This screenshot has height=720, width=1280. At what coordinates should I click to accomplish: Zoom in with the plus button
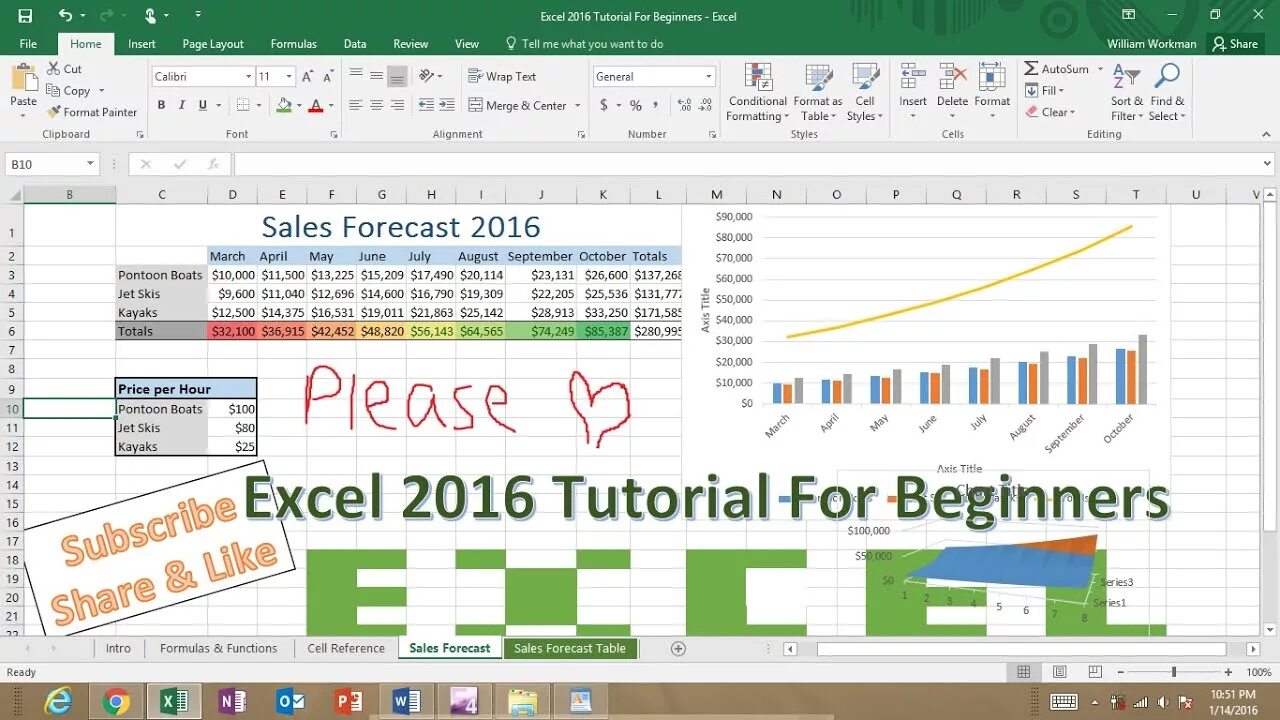click(x=1227, y=673)
